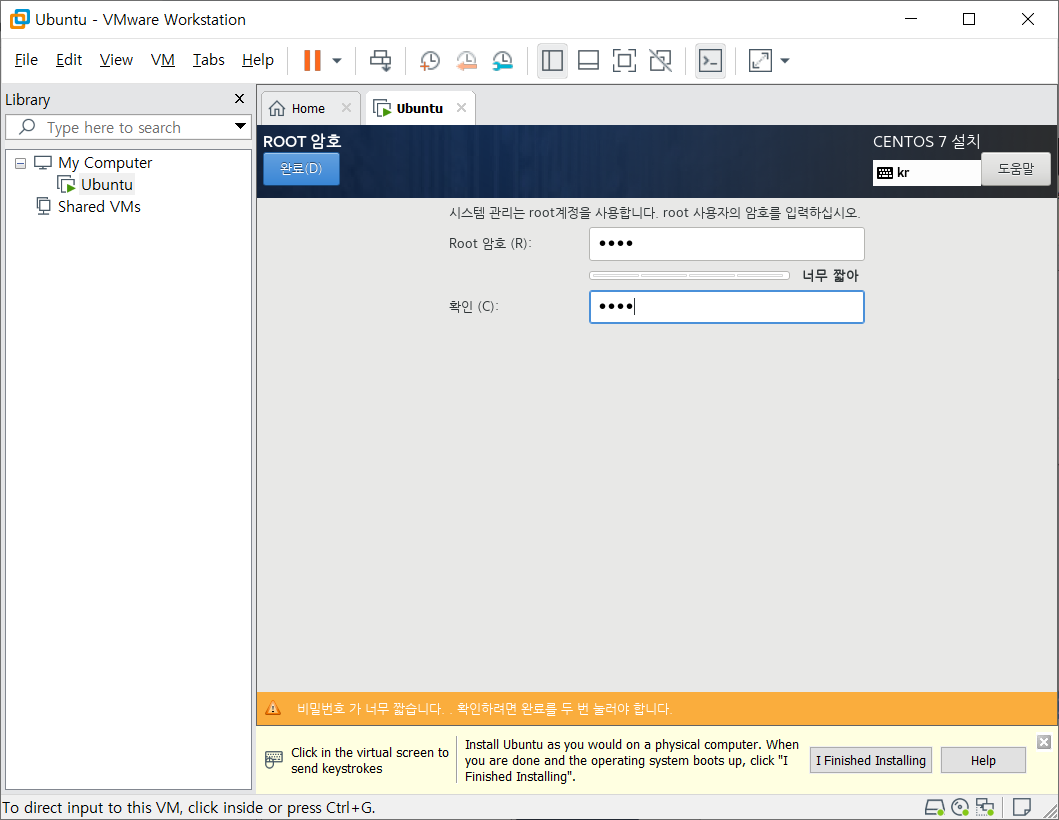Click the password strength bar
The width and height of the screenshot is (1059, 820).
[690, 276]
